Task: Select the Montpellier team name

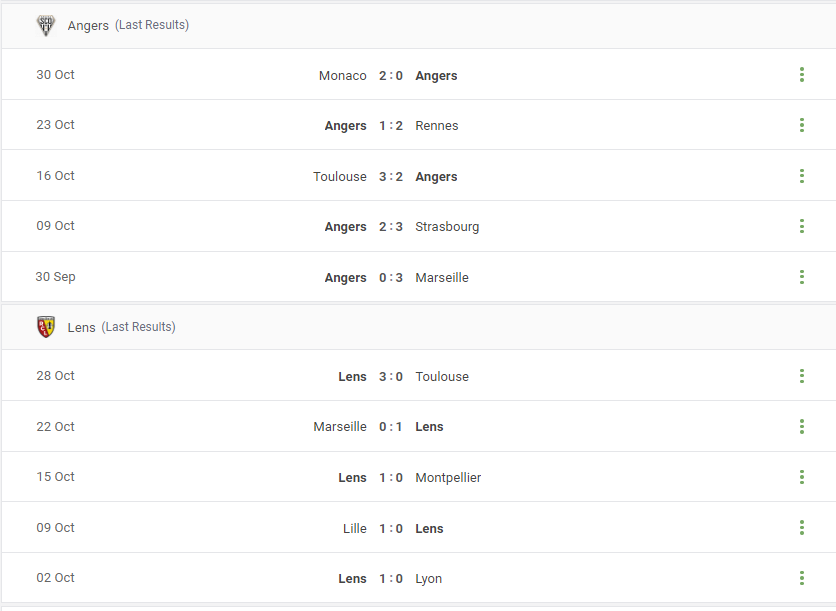Action: pyautogui.click(x=448, y=478)
